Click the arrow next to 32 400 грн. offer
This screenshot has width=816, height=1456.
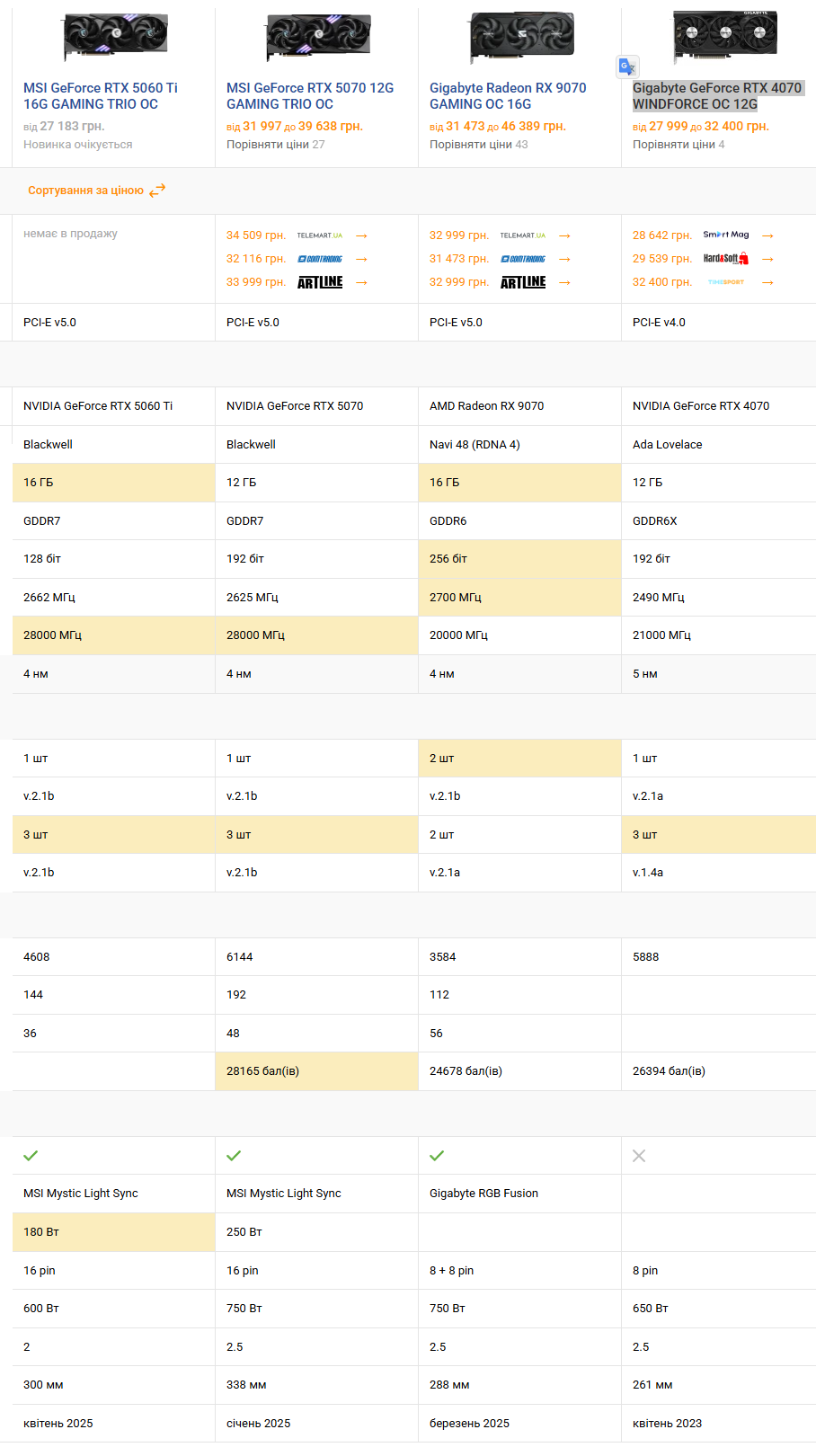click(767, 282)
